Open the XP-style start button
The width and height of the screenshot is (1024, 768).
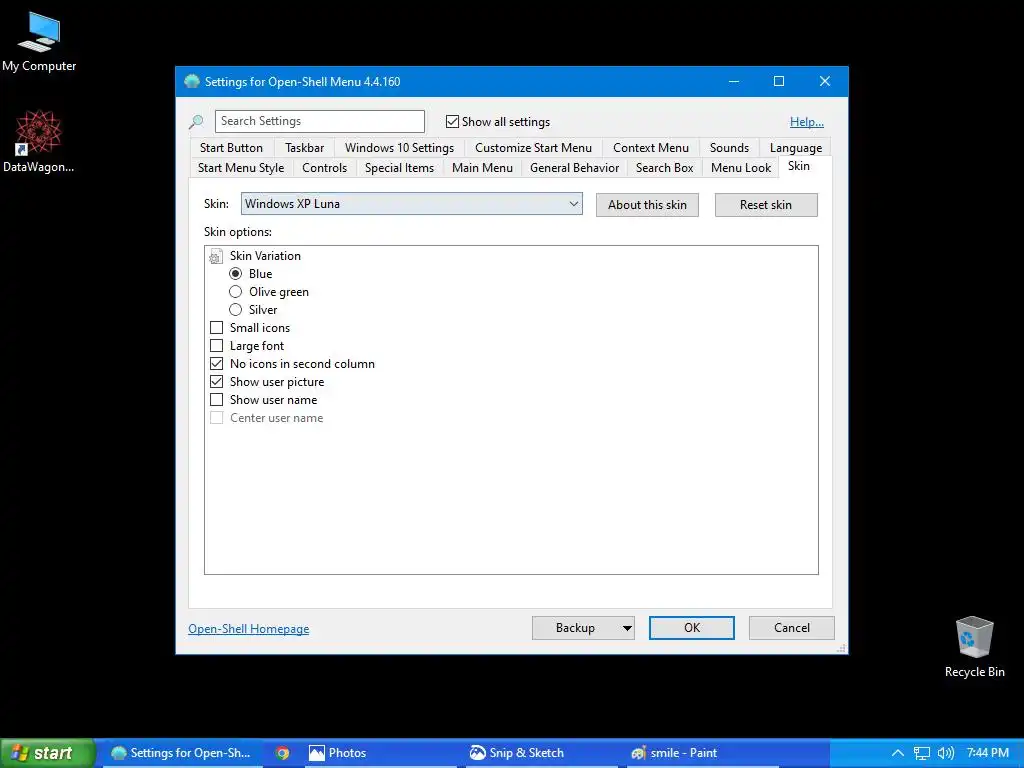48,753
